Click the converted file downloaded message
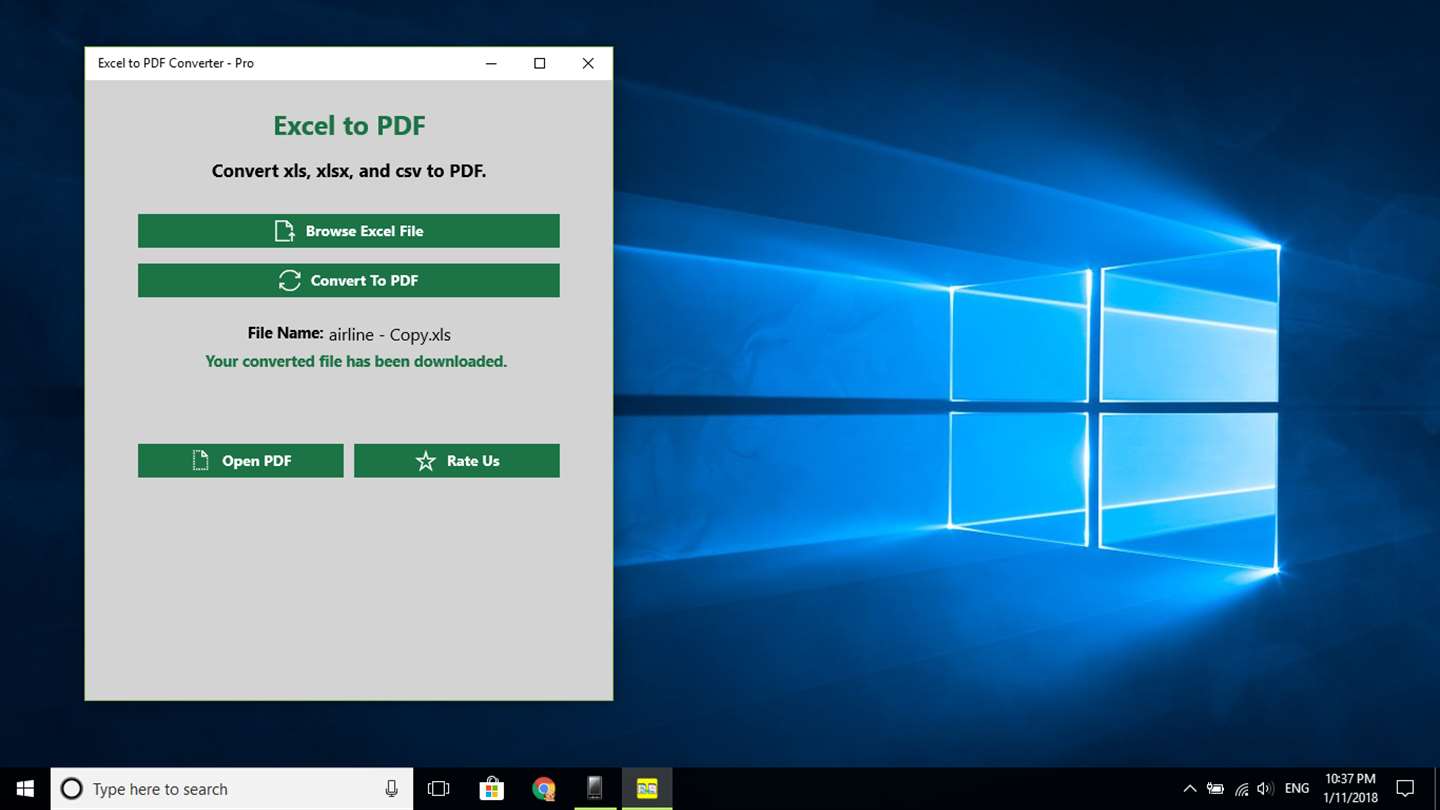 tap(356, 362)
